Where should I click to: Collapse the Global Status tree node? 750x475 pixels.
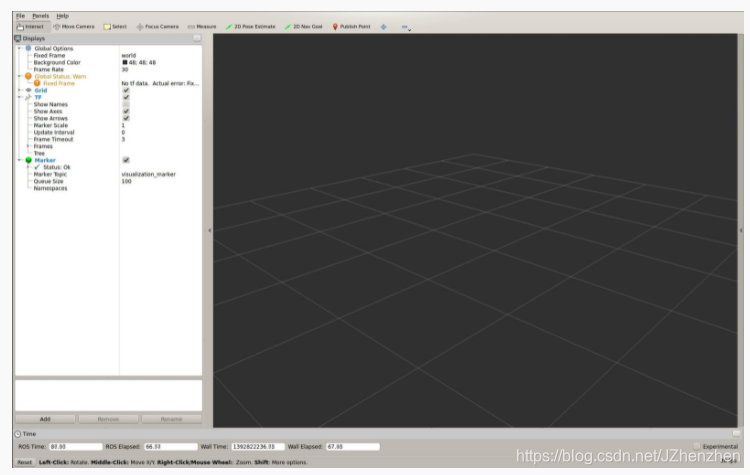click(x=20, y=76)
